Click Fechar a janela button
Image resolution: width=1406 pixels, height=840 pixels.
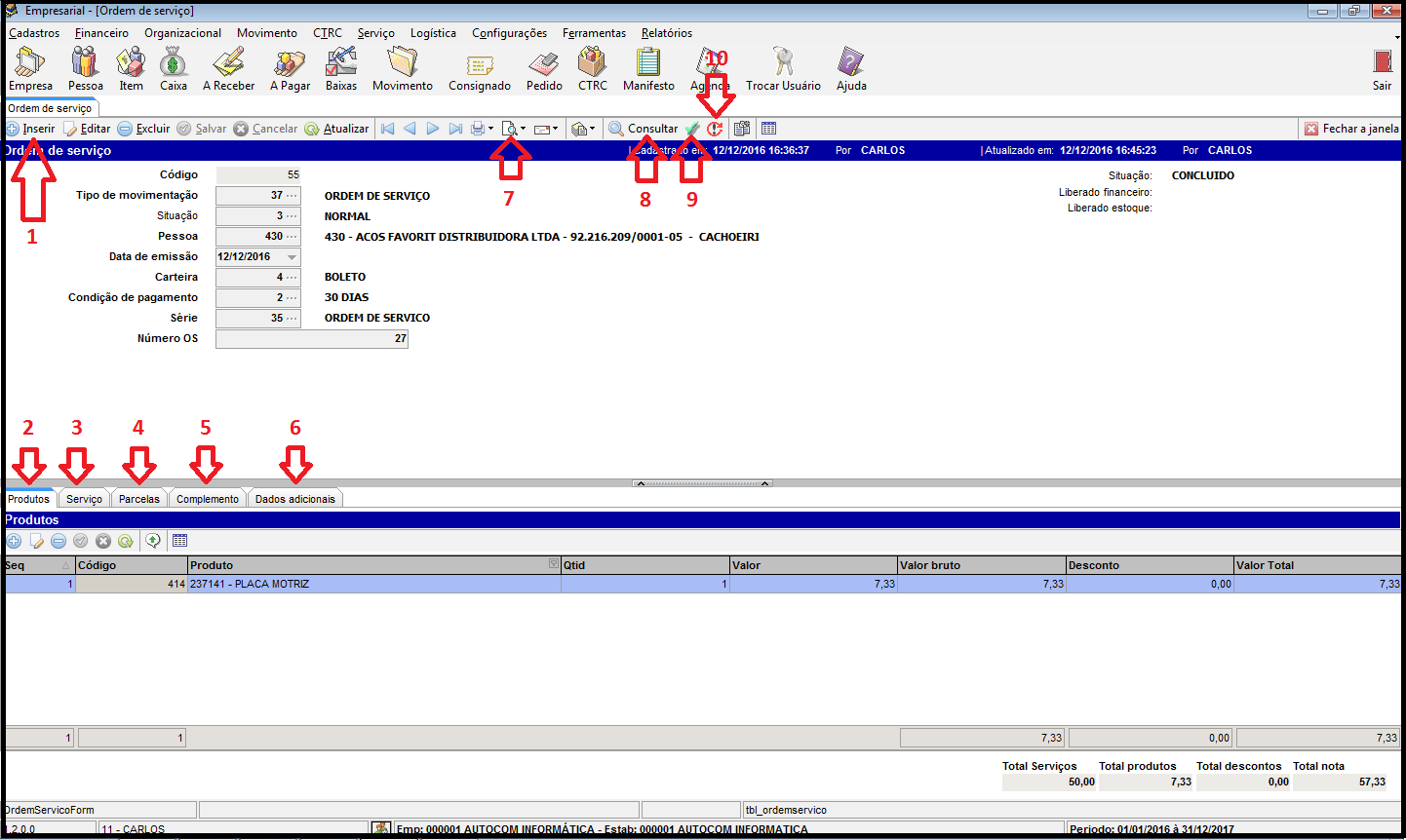click(x=1351, y=129)
